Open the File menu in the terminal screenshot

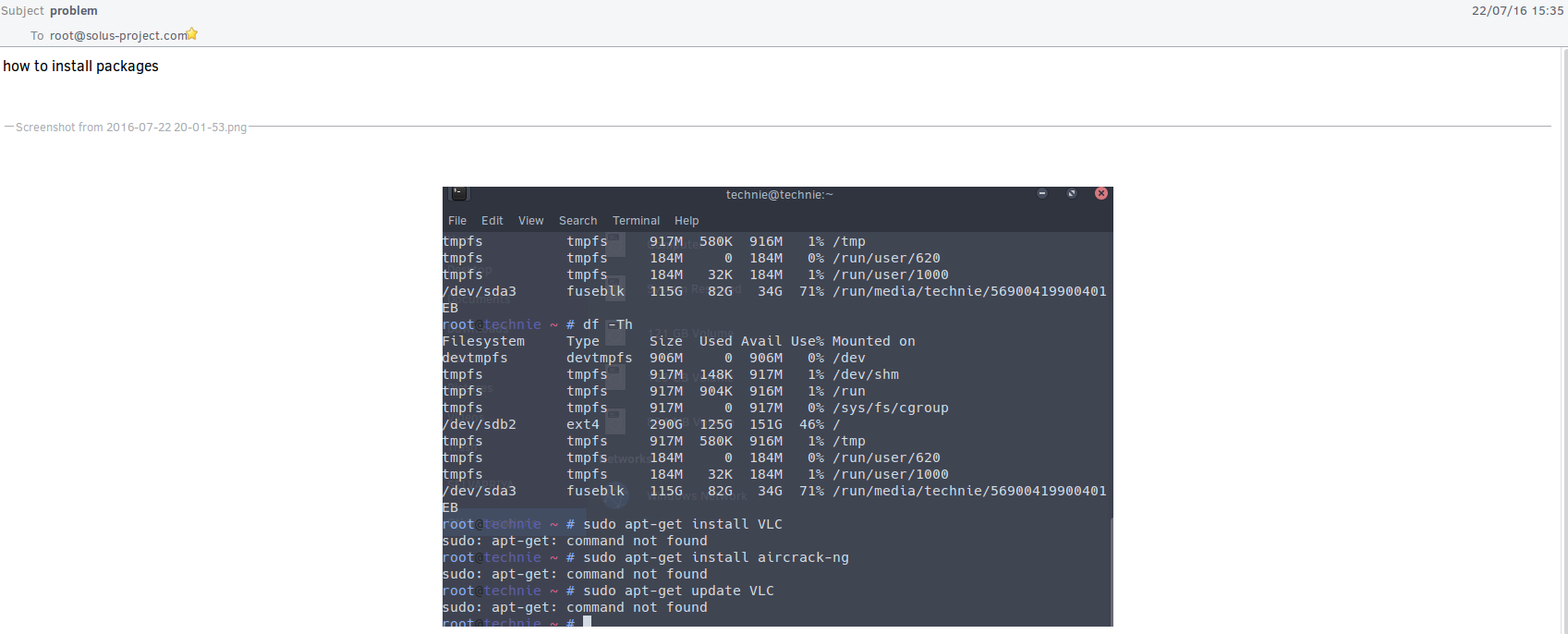coord(457,221)
